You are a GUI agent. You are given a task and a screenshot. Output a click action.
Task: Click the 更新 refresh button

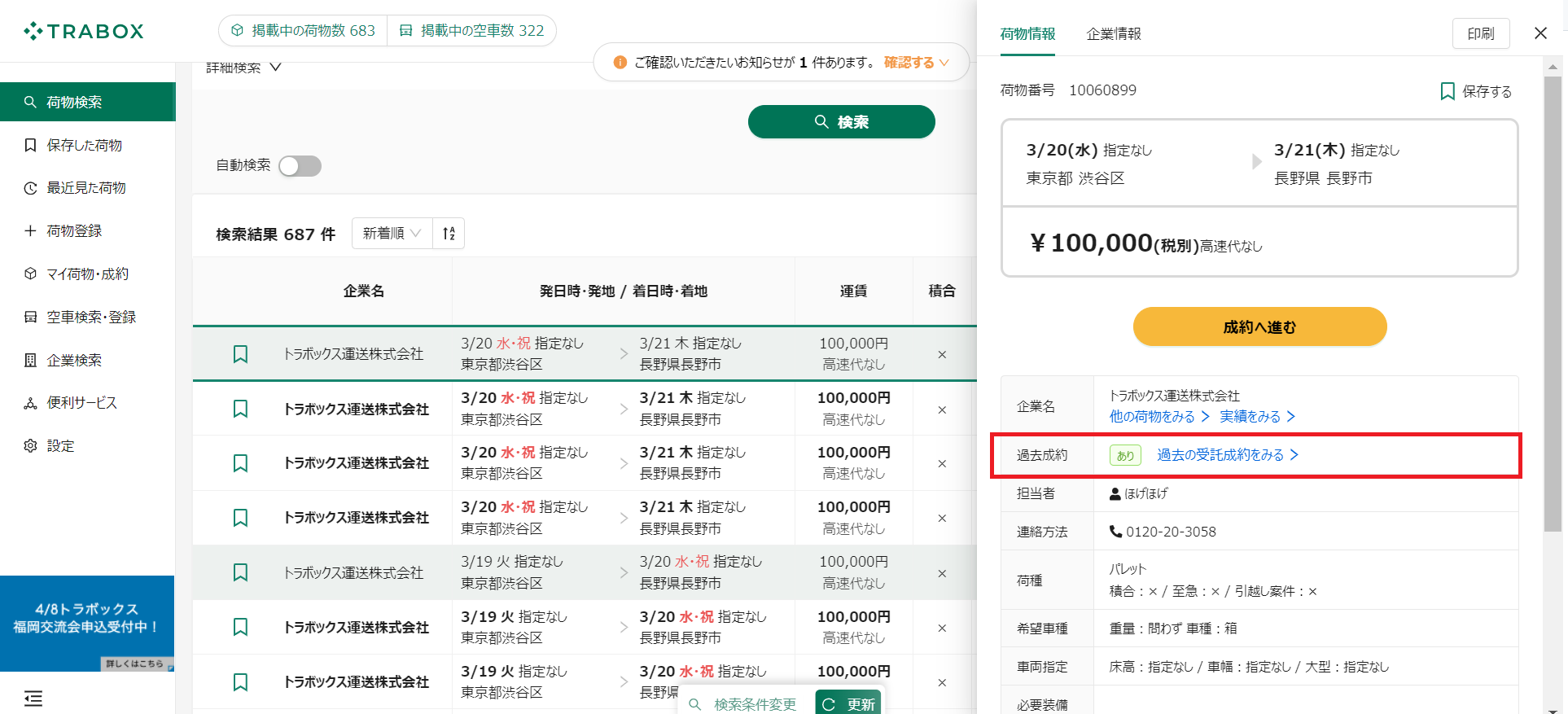848,704
